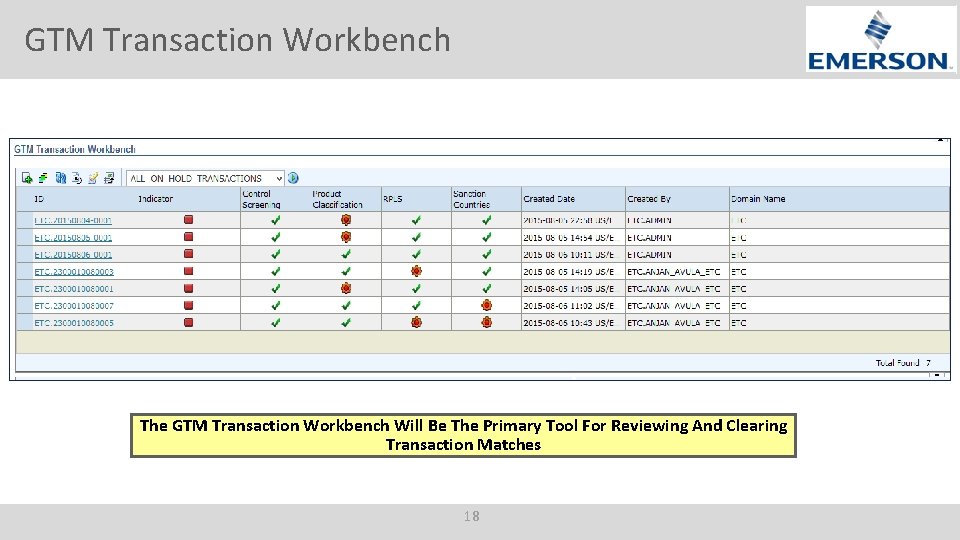The width and height of the screenshot is (960, 540).
Task: Click the new document icon with green plus
Action: [x=27, y=178]
